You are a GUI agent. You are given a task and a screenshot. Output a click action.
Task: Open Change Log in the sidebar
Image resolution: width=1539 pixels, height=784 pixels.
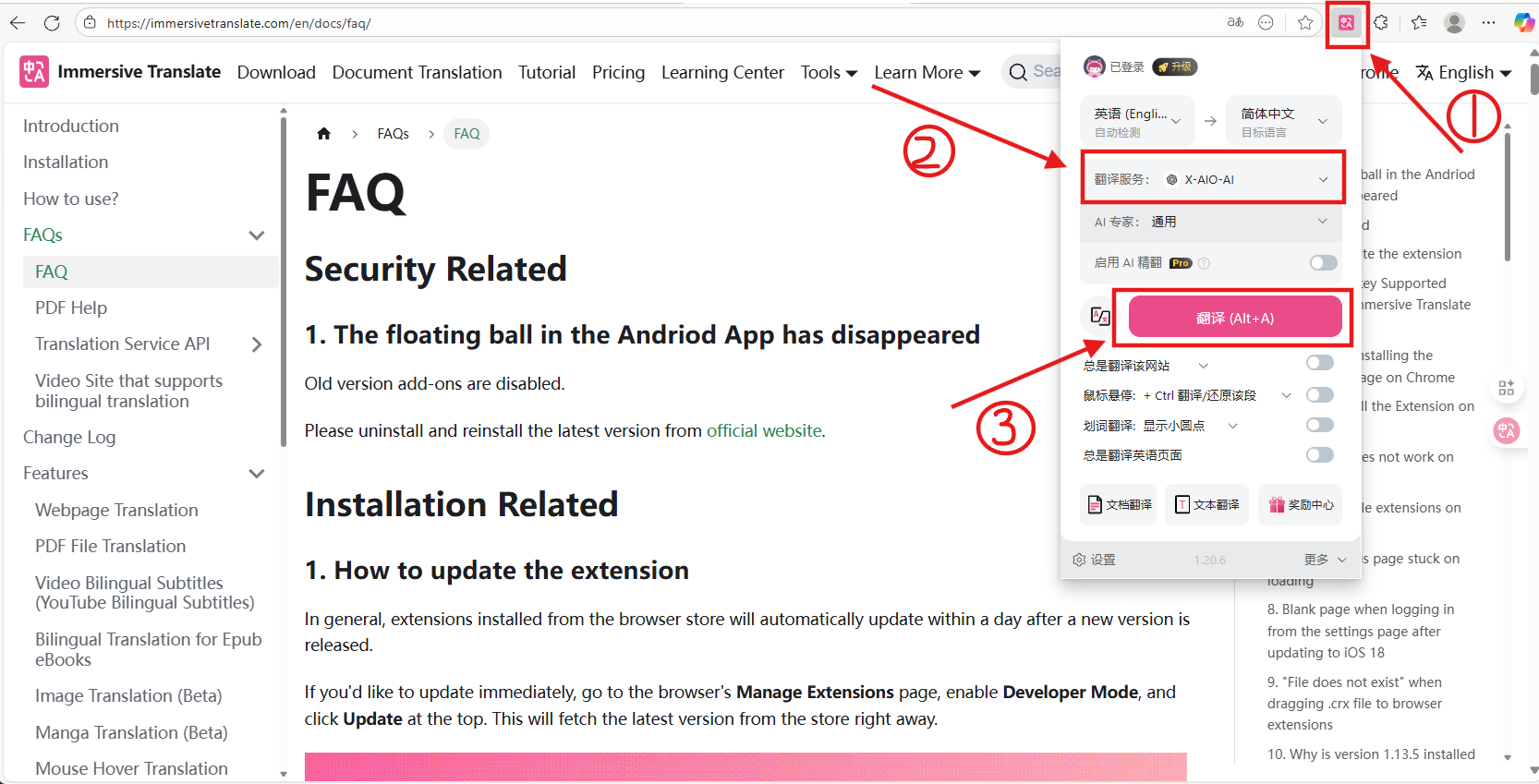point(69,437)
